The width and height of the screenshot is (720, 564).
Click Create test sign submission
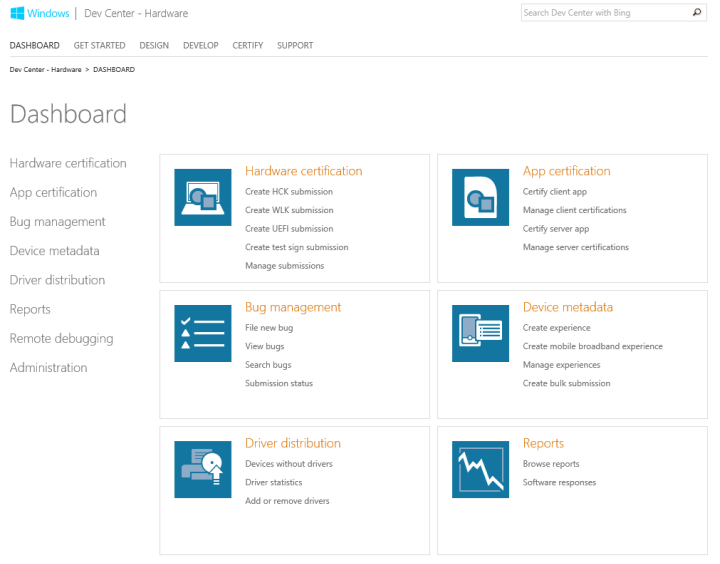tap(297, 247)
